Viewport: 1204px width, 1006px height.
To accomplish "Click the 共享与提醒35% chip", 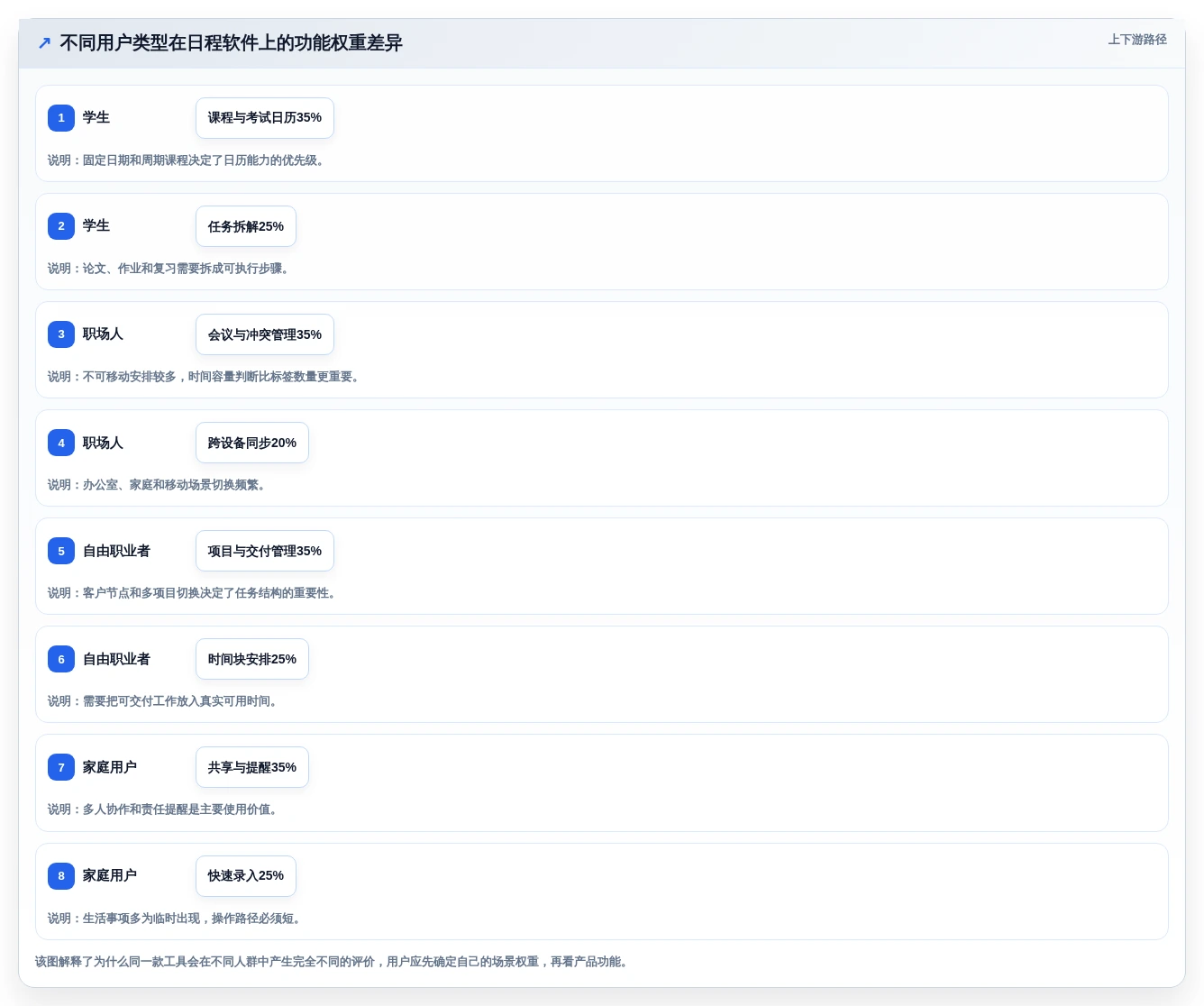I will 252,767.
